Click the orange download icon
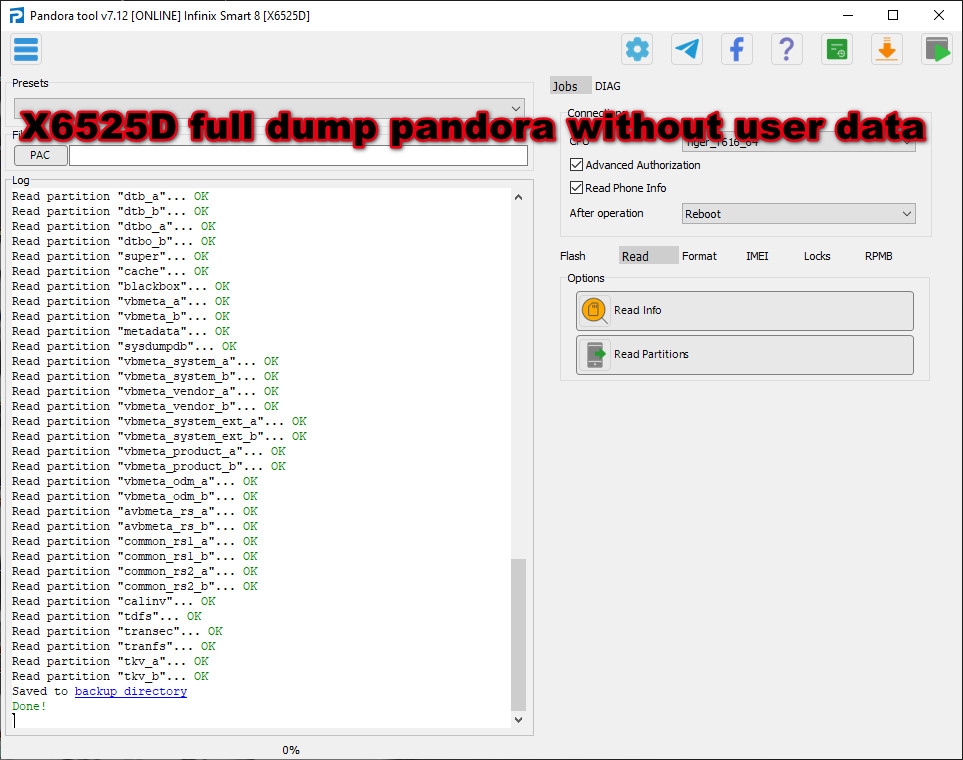The height and width of the screenshot is (760, 963). click(887, 49)
